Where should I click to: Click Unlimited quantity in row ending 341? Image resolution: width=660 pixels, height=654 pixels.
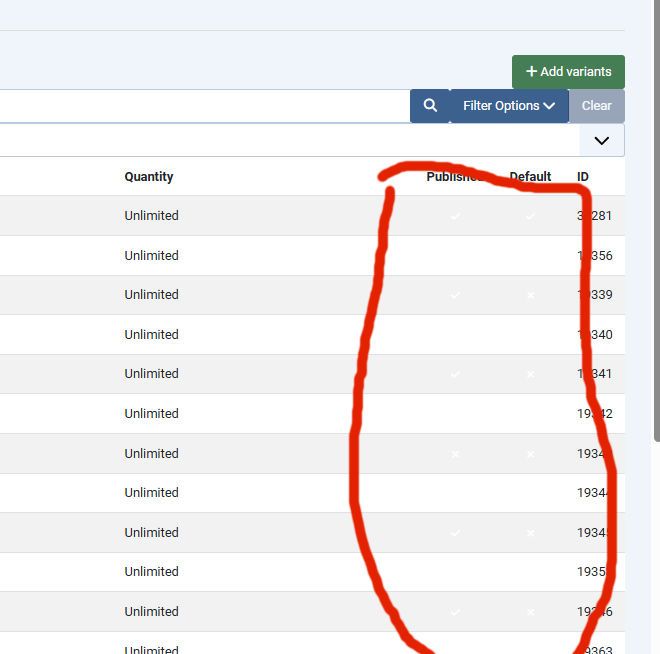(151, 374)
